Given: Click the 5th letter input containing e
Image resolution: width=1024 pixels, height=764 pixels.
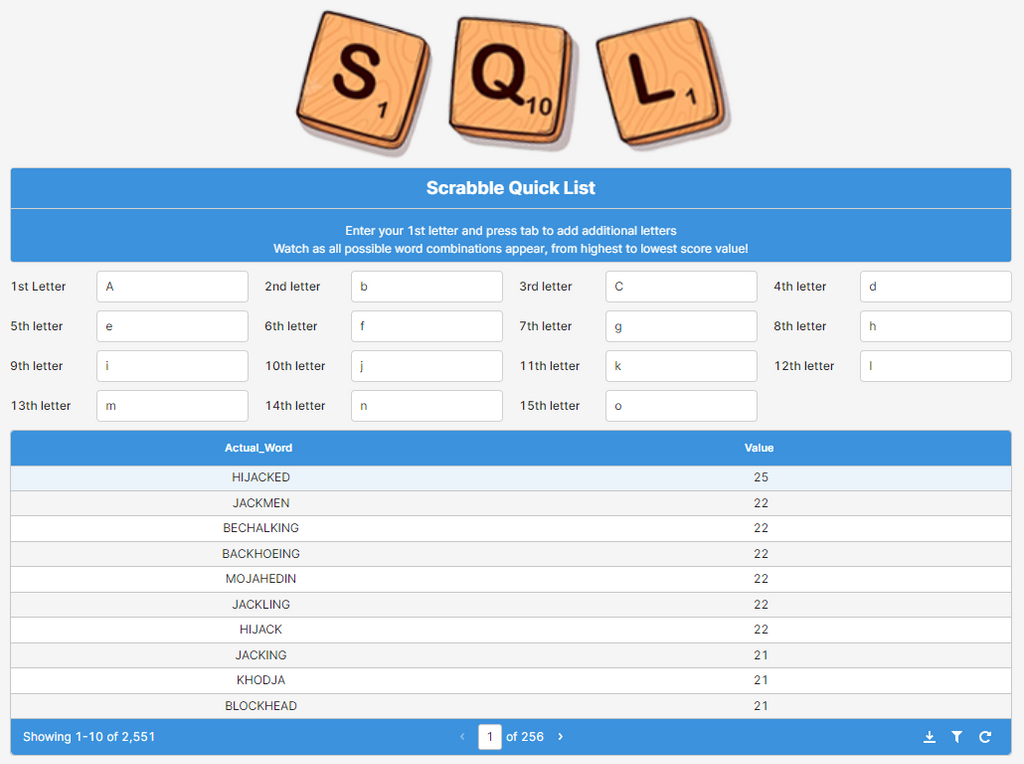Looking at the screenshot, I should pos(172,326).
